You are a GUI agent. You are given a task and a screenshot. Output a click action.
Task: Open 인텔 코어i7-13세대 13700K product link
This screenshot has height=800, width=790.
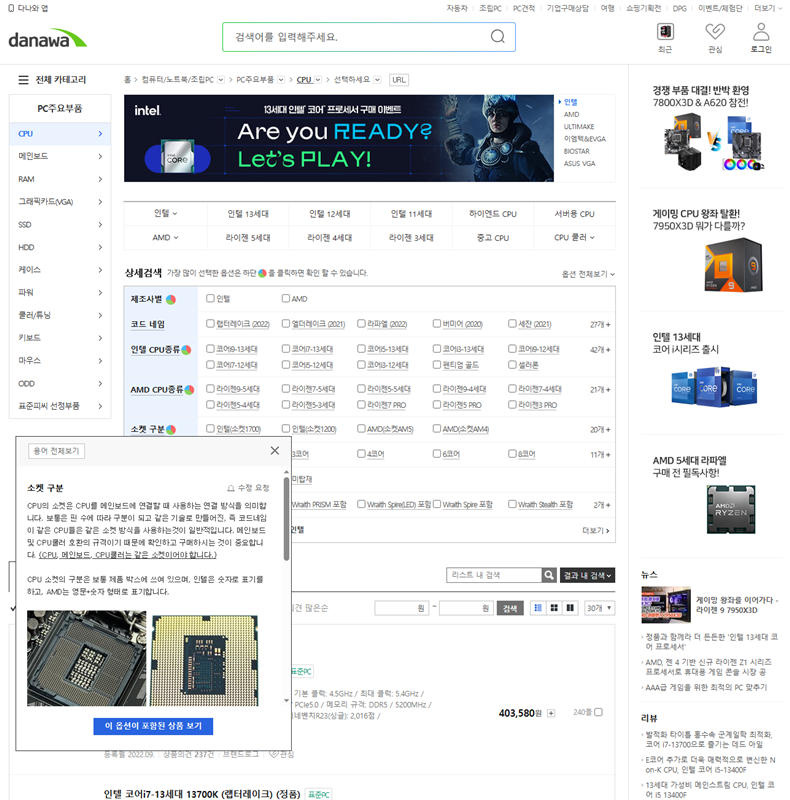point(202,794)
